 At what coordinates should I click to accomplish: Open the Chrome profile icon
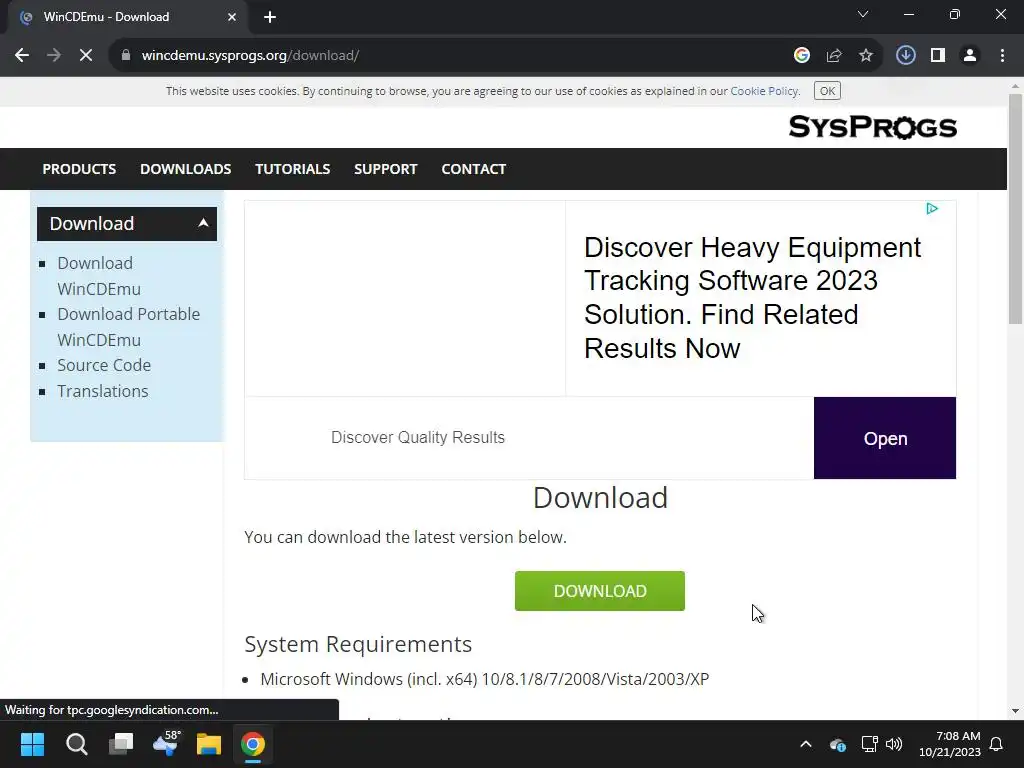point(970,56)
